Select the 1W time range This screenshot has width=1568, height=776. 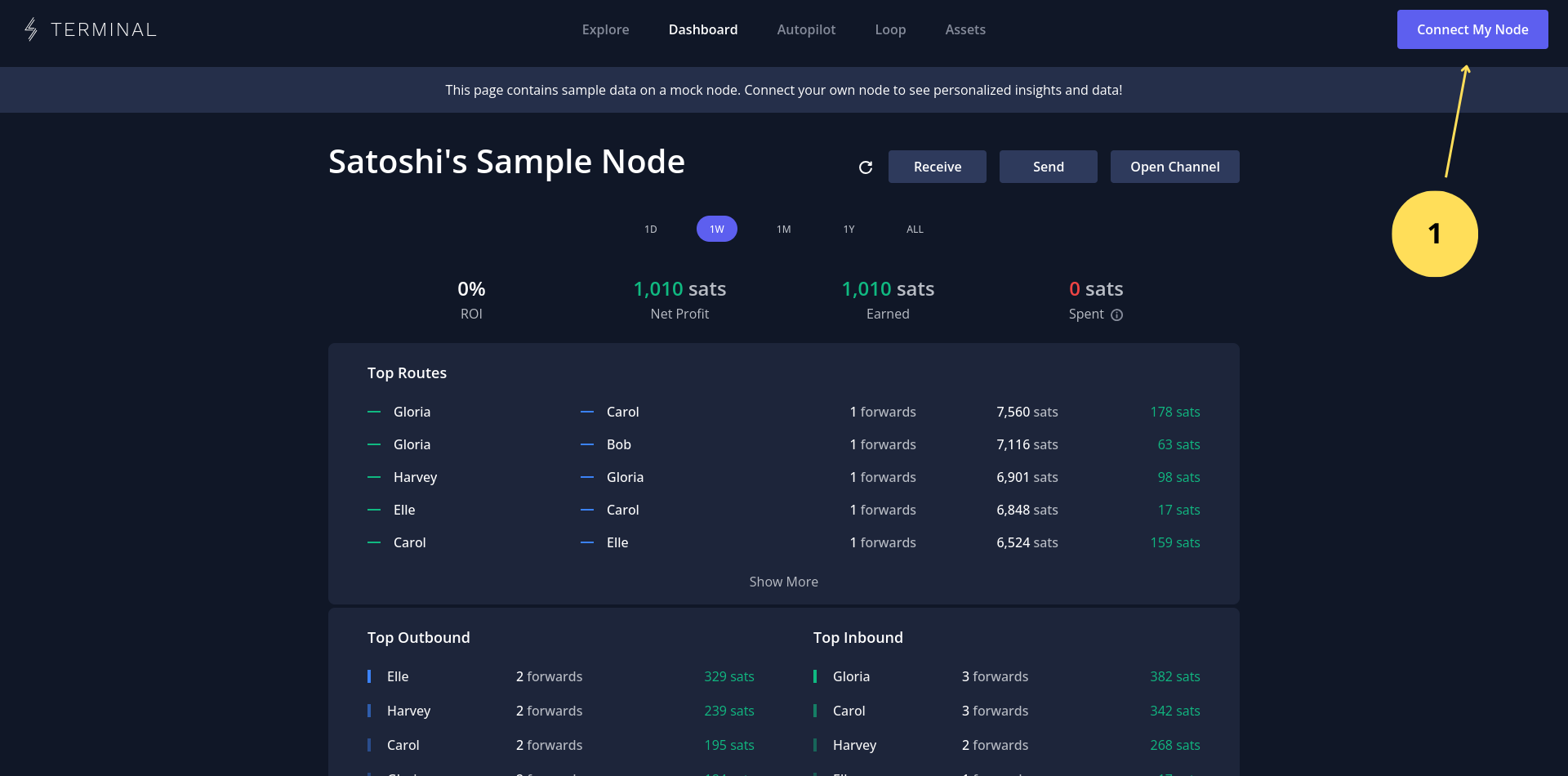point(716,230)
